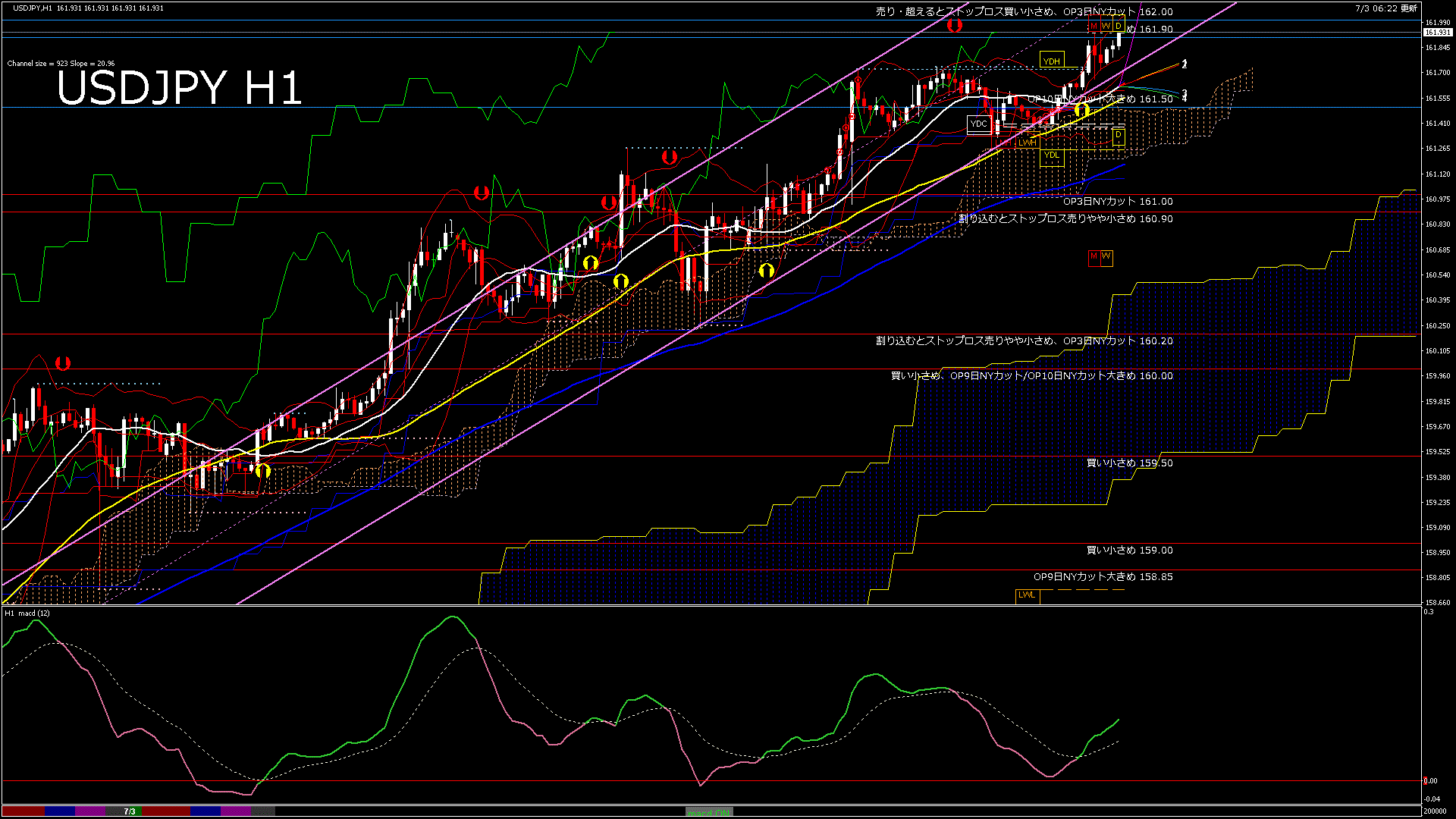Click yellow up-arrow signal beside the 161.50 label
This screenshot has width=1456, height=819.
[x=1082, y=111]
